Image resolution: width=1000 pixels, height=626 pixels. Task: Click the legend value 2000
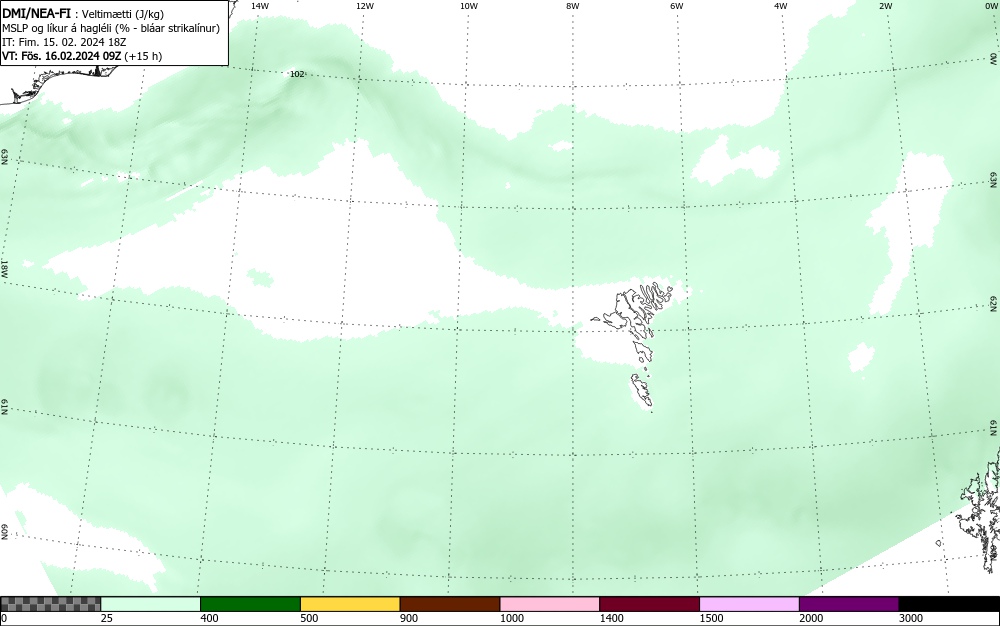coord(811,618)
